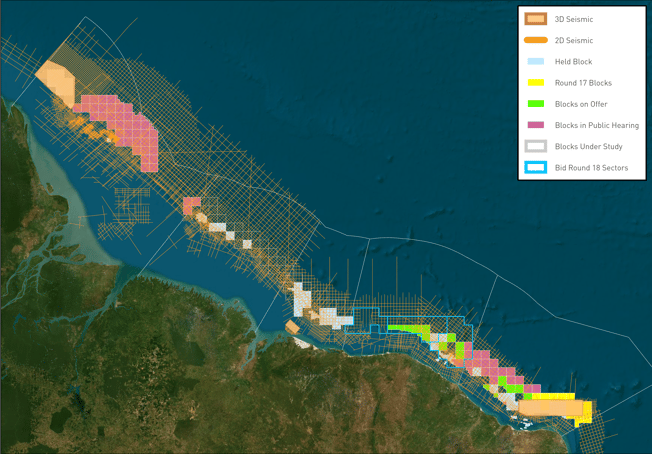This screenshot has height=454, width=652.
Task: Select the 'Held Block' legend label
Action: [573, 62]
